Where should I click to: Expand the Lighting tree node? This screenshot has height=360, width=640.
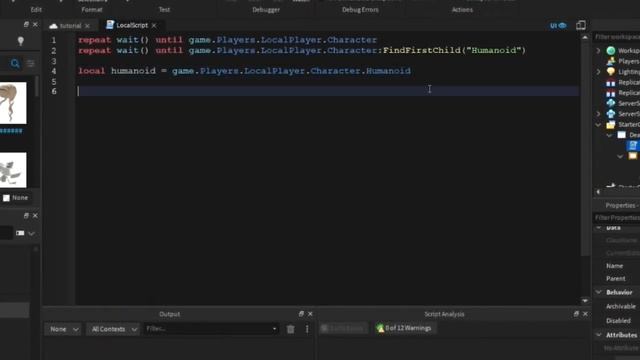coord(598,72)
